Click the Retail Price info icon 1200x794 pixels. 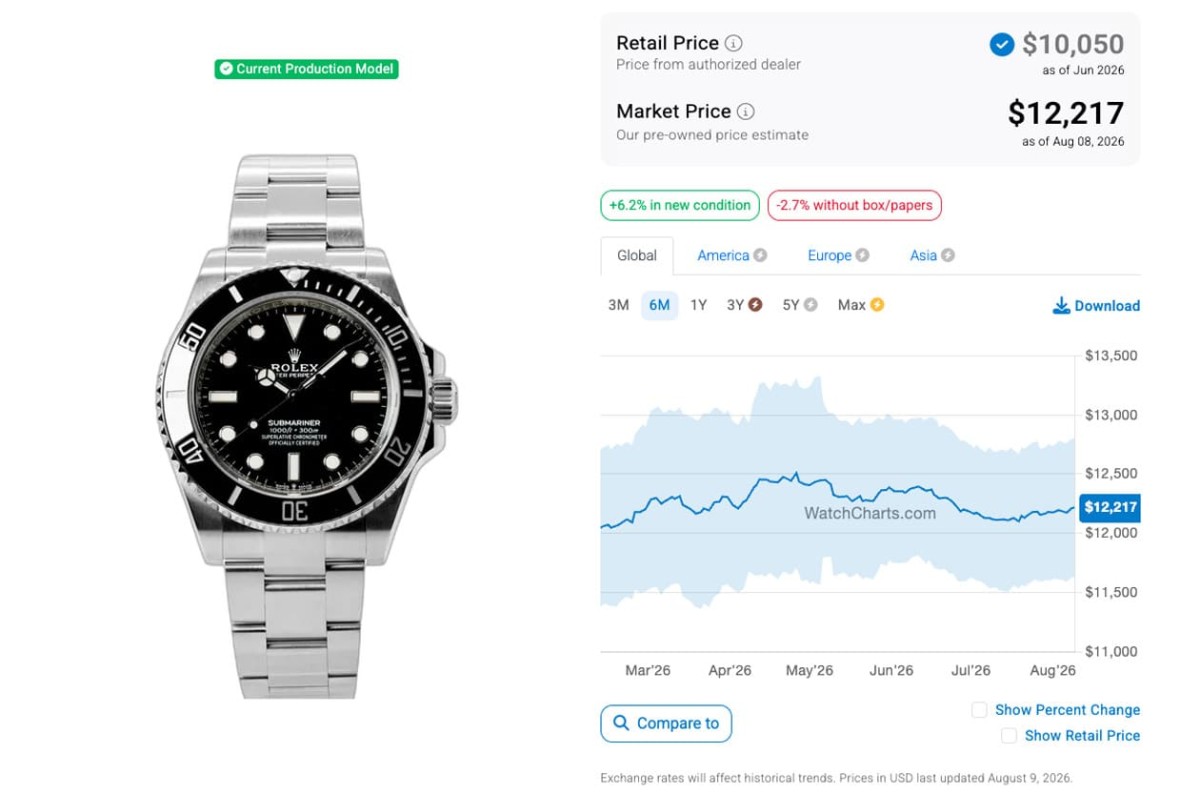pyautogui.click(x=734, y=43)
